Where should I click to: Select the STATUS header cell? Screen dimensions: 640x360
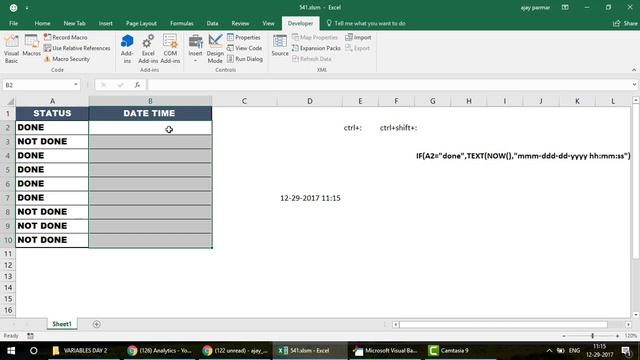(52, 113)
